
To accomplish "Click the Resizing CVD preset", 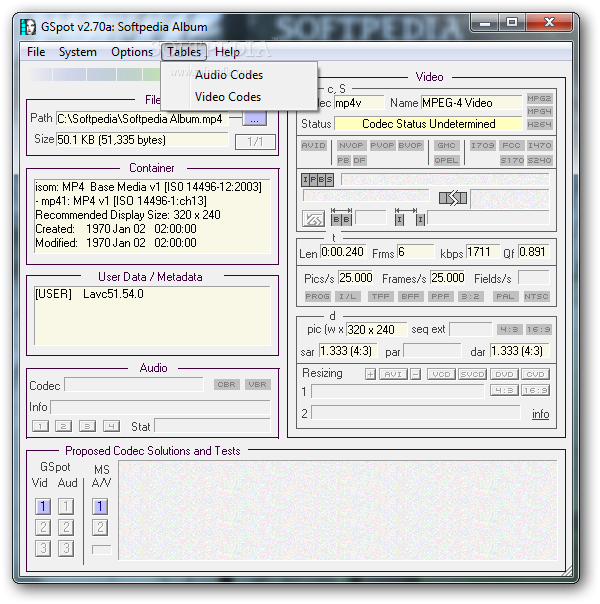I will (x=535, y=374).
